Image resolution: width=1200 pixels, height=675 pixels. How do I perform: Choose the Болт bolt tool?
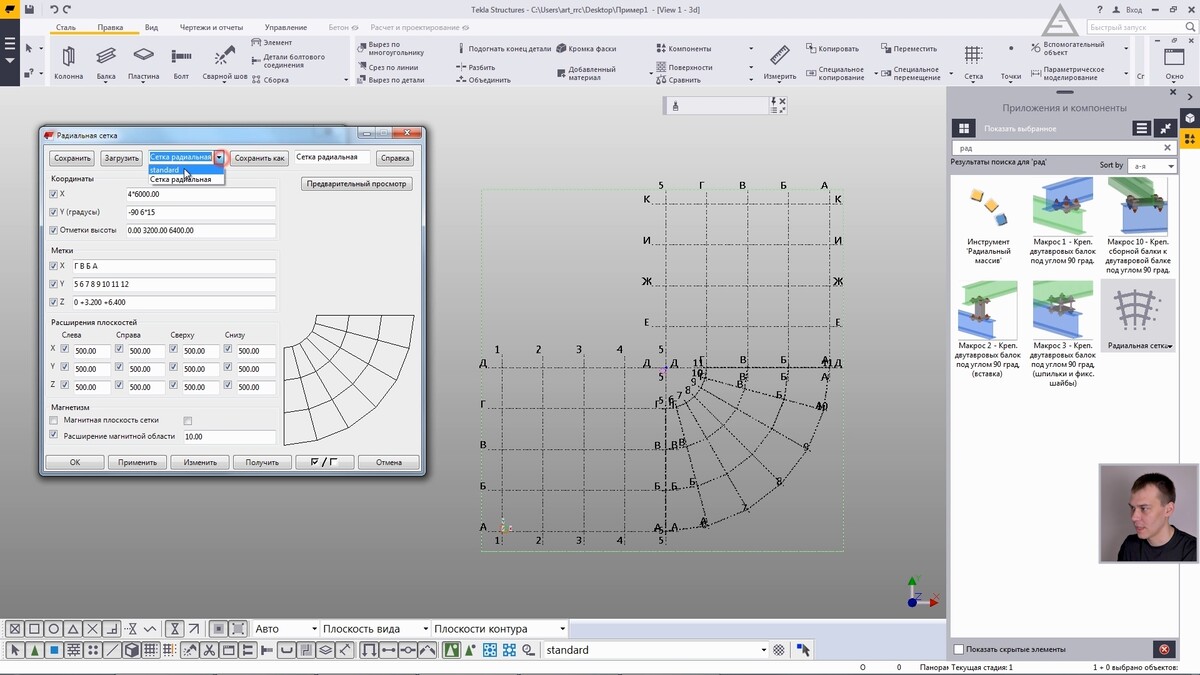coord(181,58)
